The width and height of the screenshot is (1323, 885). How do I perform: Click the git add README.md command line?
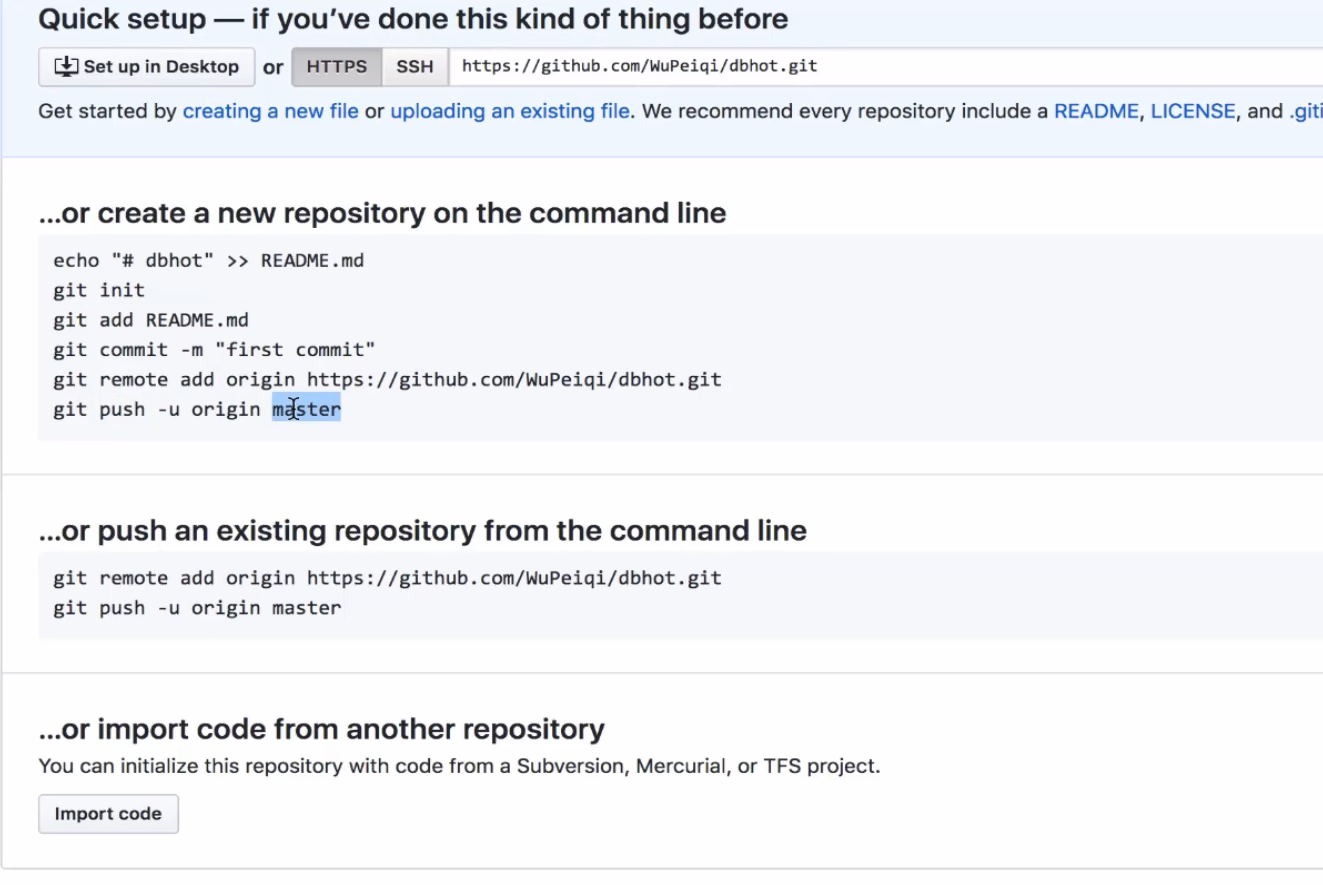151,320
